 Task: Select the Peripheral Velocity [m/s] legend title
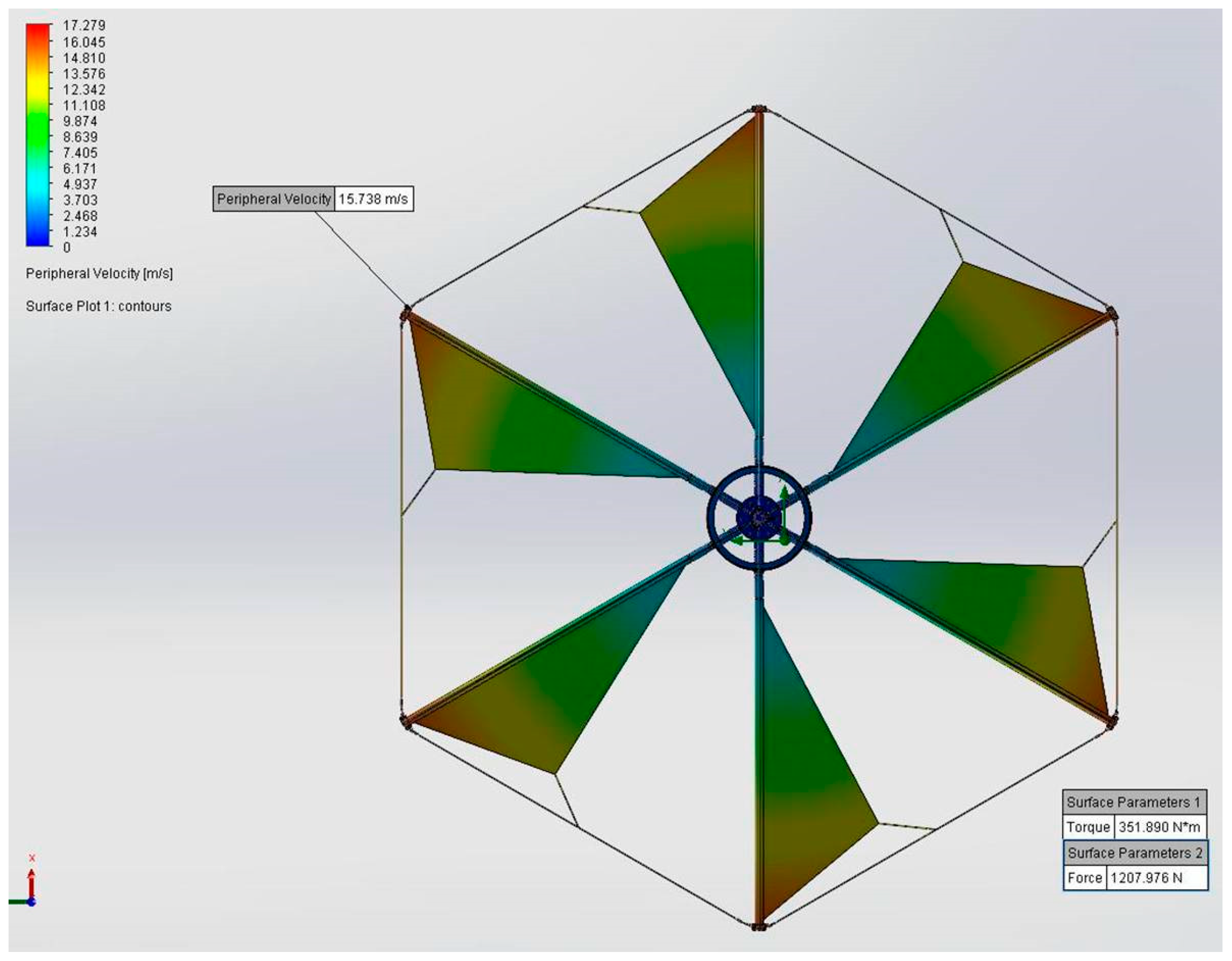pos(99,274)
